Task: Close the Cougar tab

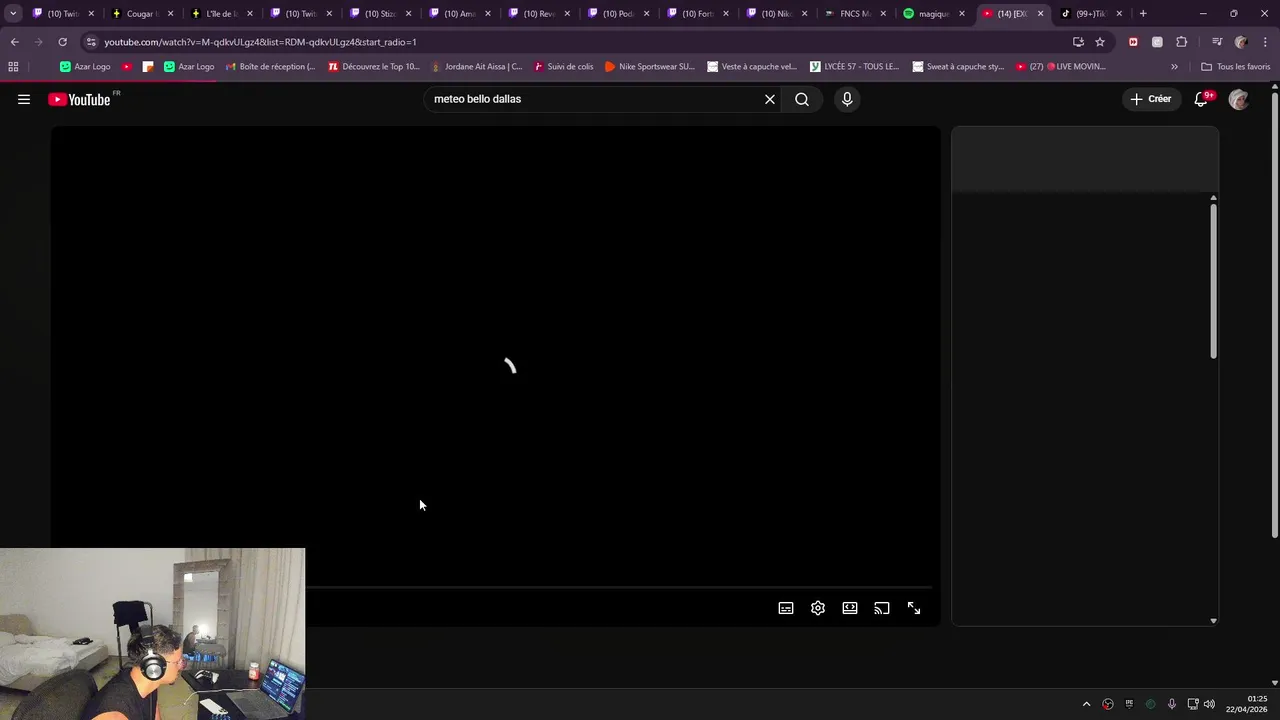Action: click(170, 14)
